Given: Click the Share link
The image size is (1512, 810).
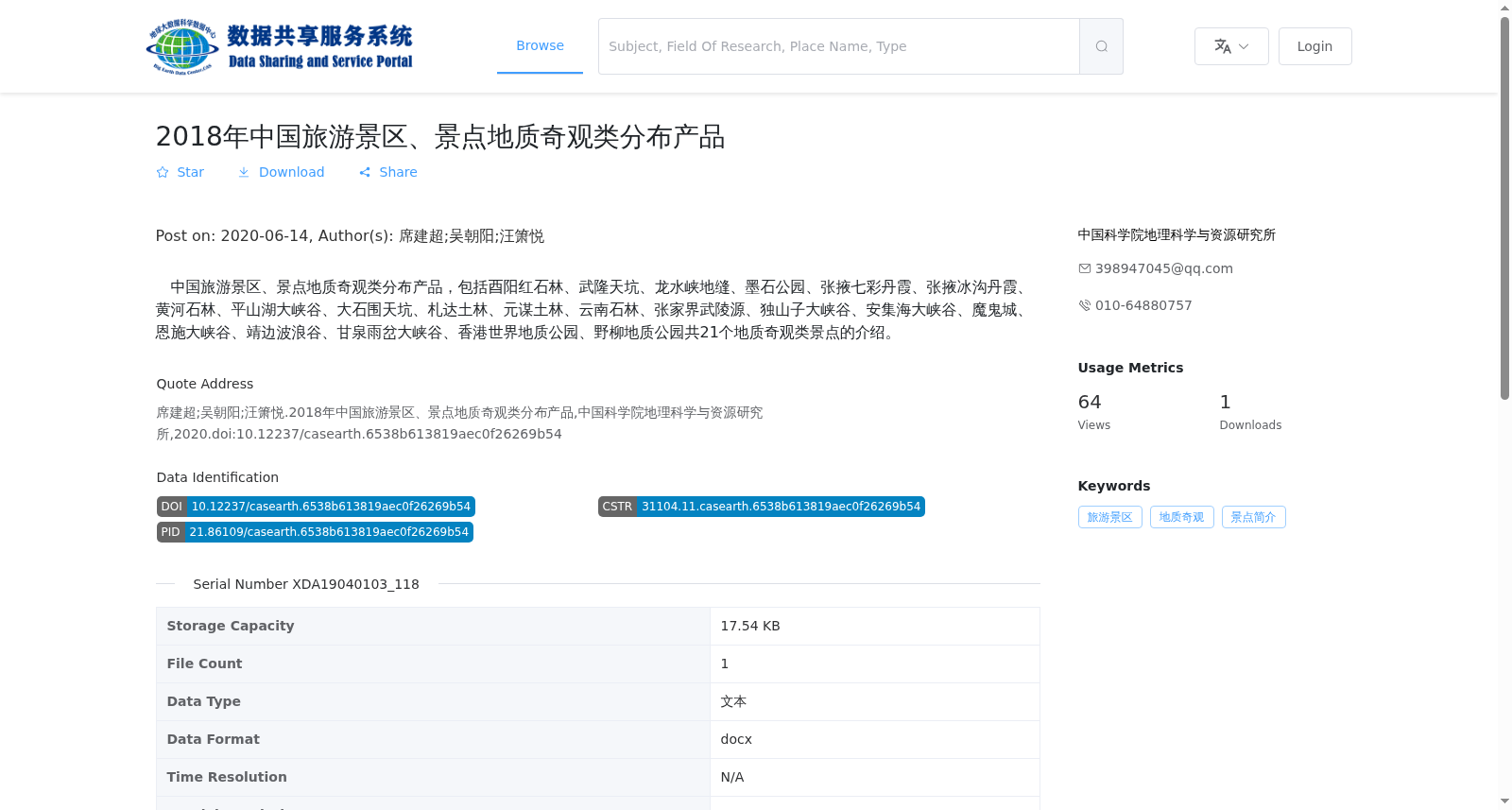Looking at the screenshot, I should click(x=387, y=172).
